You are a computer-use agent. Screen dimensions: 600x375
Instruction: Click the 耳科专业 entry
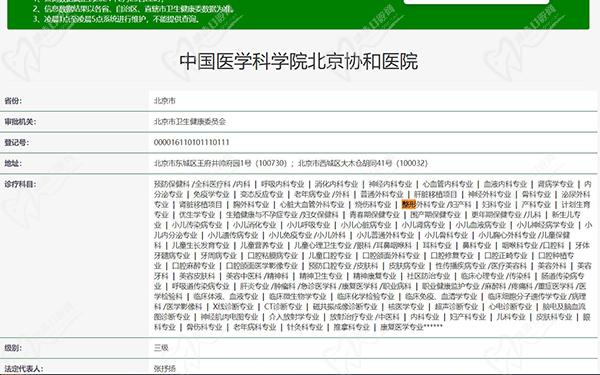(437, 245)
